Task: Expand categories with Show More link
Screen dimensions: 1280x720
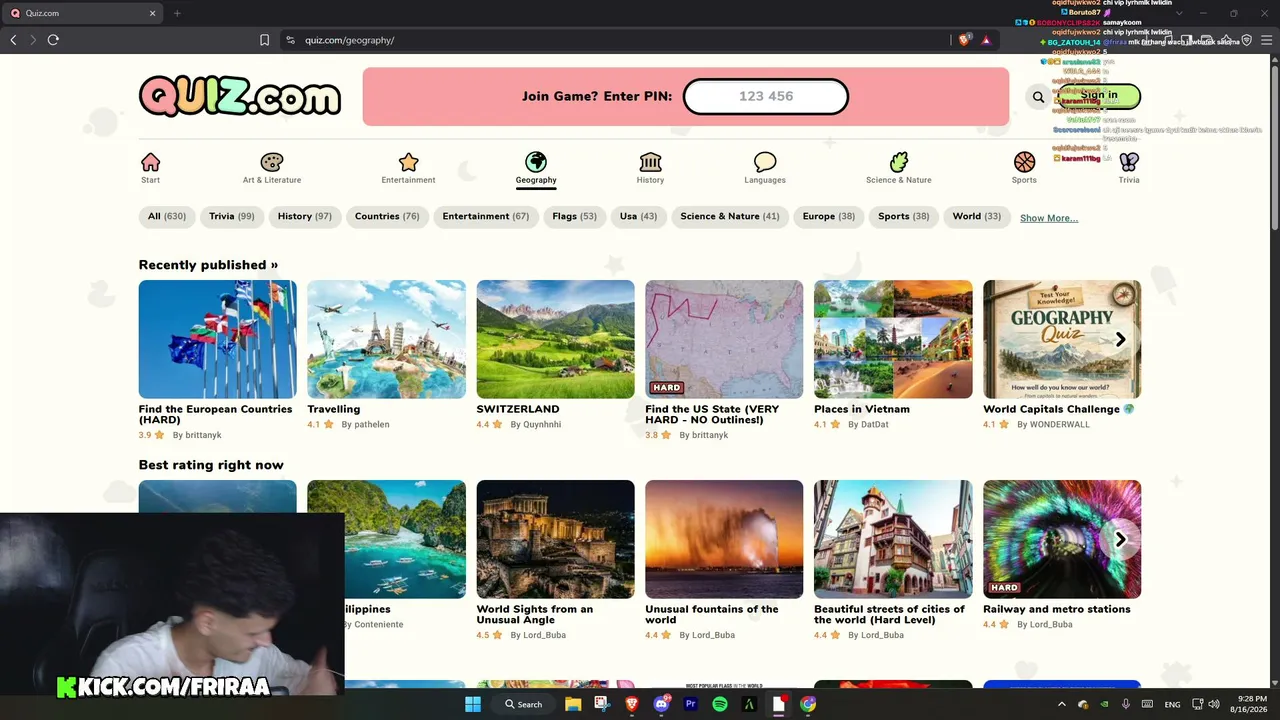Action: (x=1049, y=218)
